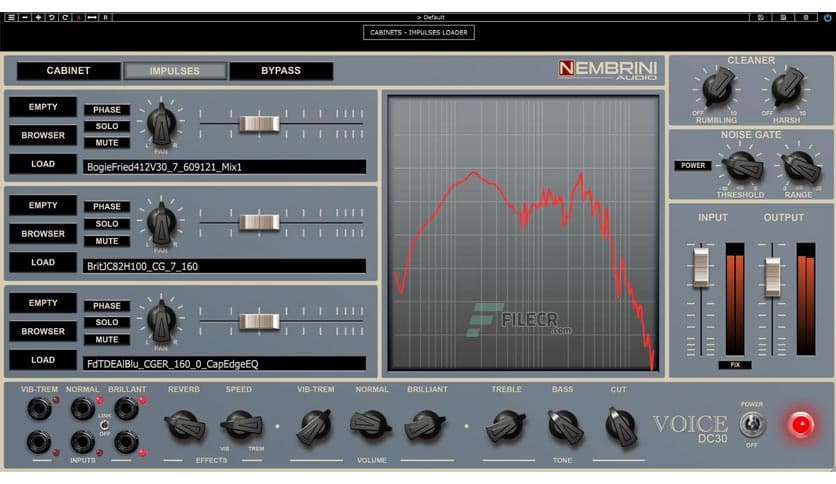836x484 pixels.
Task: Open the Default preset selector
Action: pyautogui.click(x=431, y=18)
